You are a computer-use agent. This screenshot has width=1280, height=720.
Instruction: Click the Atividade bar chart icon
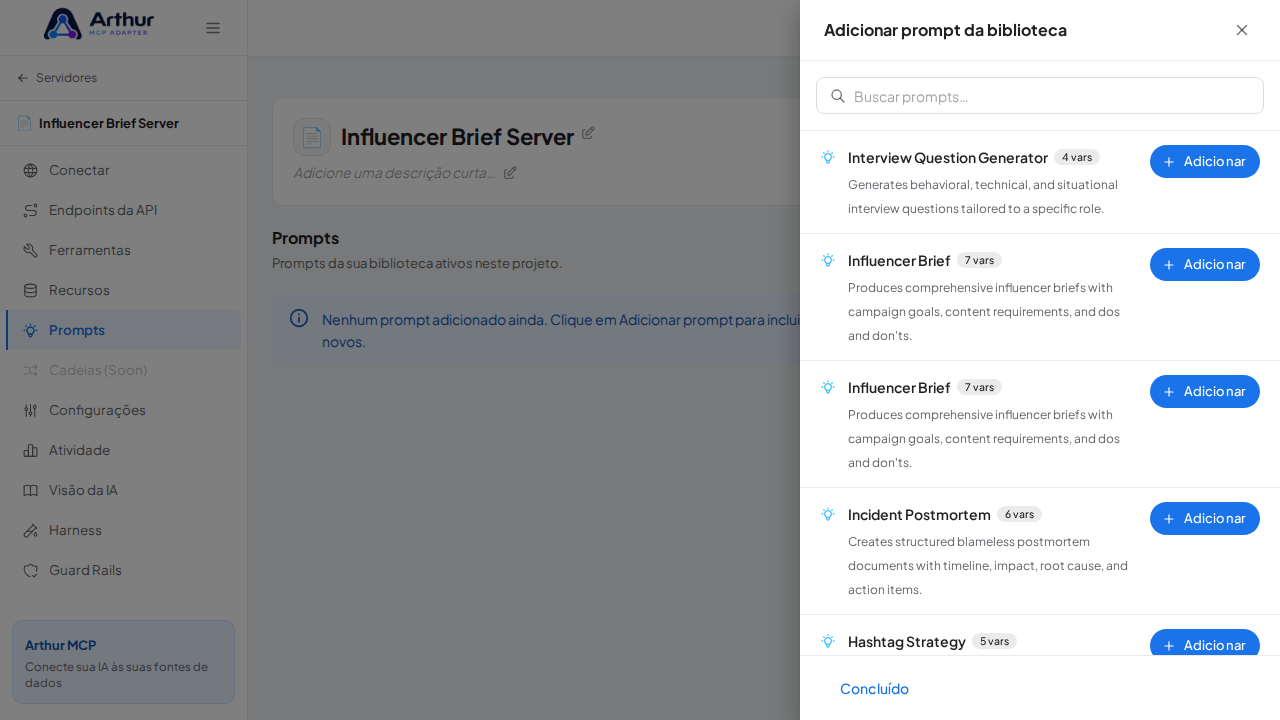point(30,450)
